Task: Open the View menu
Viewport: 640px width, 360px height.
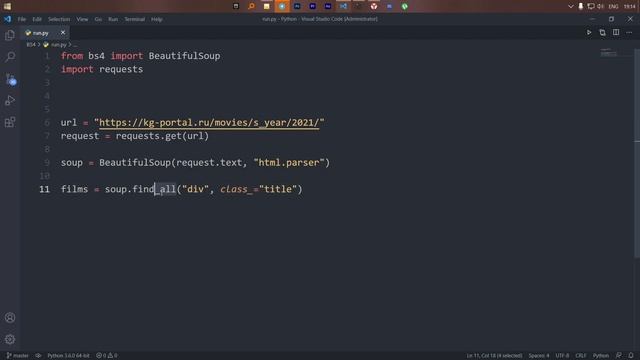Action: [x=82, y=19]
